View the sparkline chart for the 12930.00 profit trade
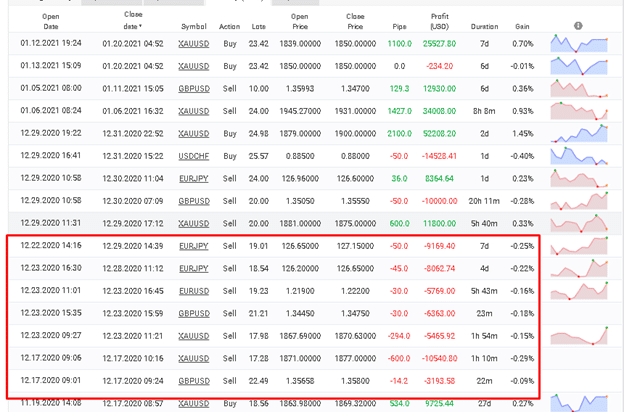The height and width of the screenshot is (412, 624). 579,88
